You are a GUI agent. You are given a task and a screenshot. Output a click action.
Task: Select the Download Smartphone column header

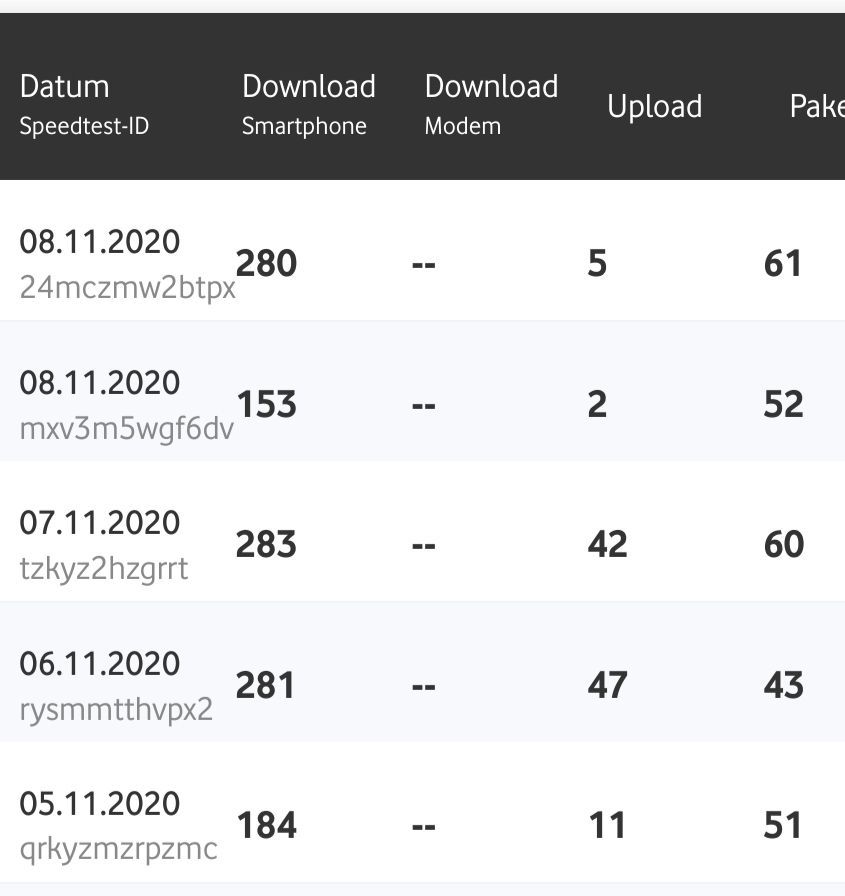[309, 105]
